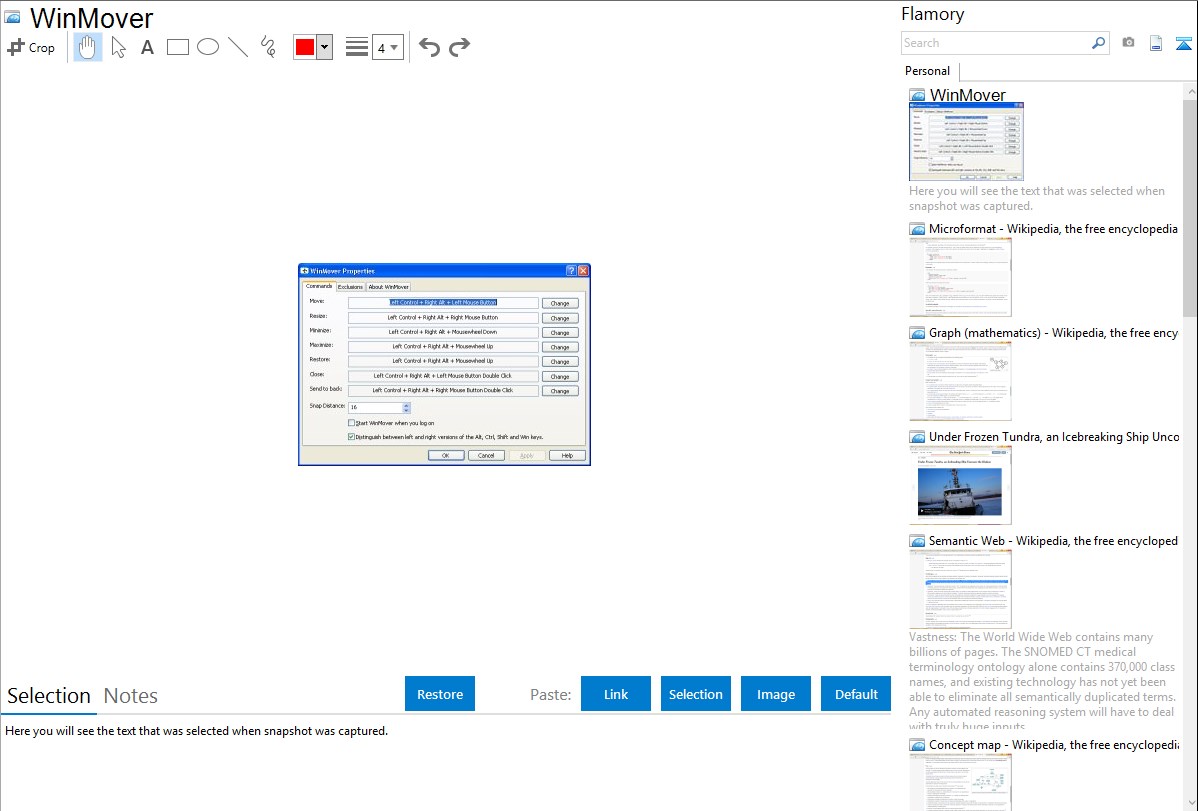
Task: Redo the last annotation
Action: coord(459,47)
